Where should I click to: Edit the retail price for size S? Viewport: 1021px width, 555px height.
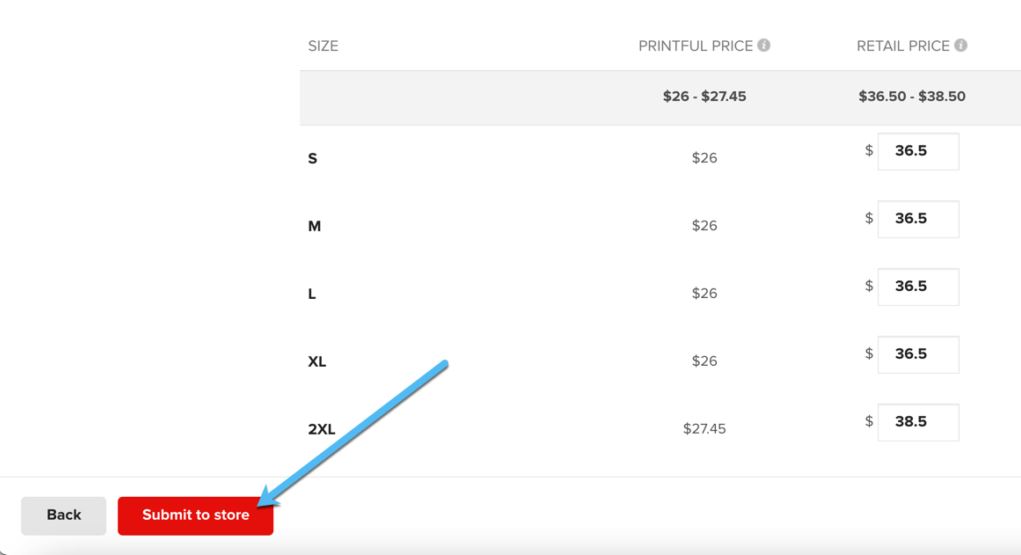tap(918, 151)
